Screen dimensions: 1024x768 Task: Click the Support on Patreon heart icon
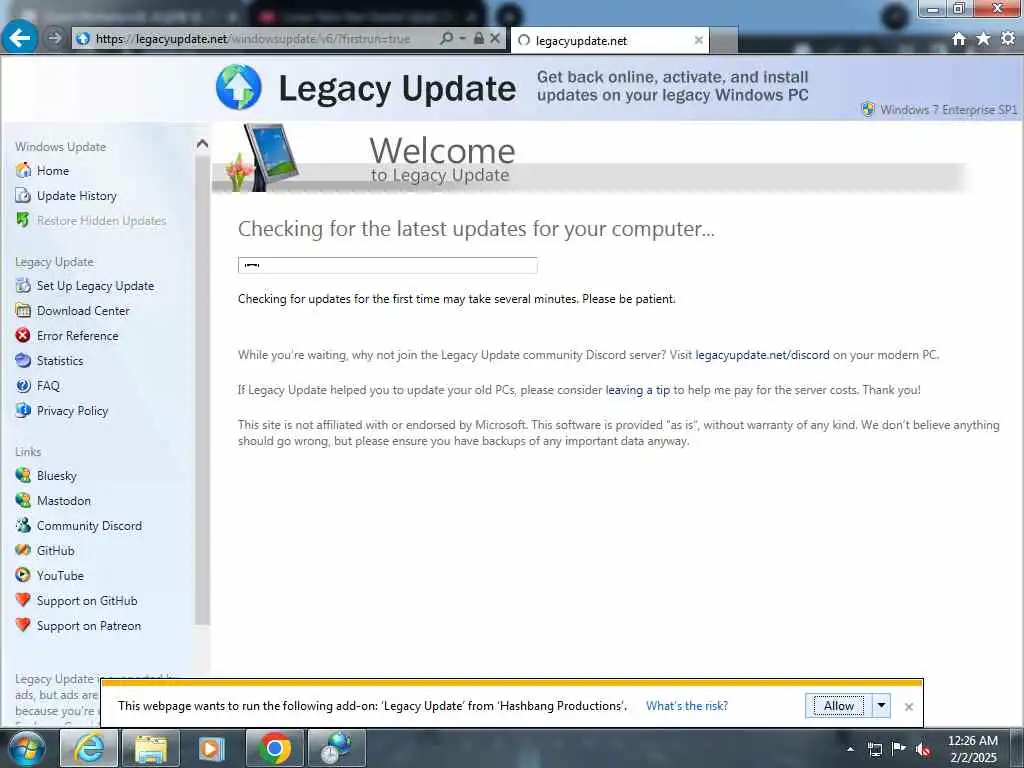click(23, 624)
